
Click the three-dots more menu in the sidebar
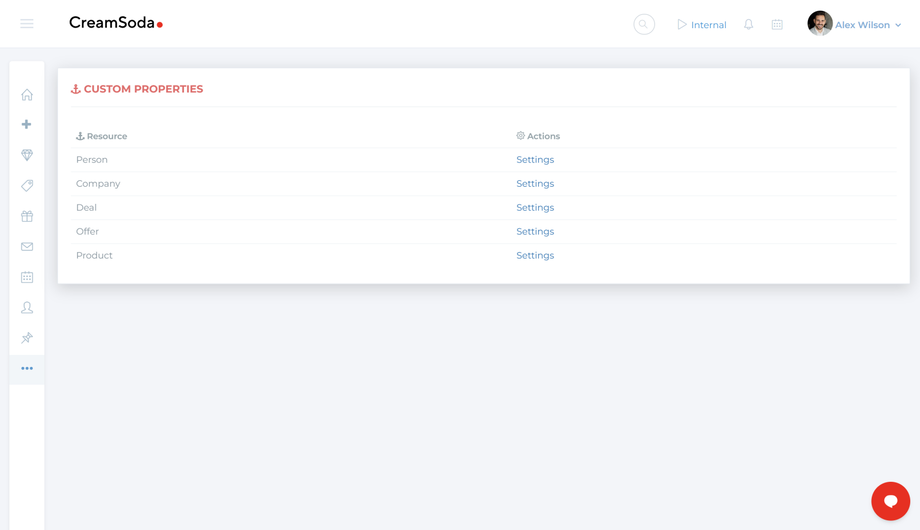pos(27,369)
